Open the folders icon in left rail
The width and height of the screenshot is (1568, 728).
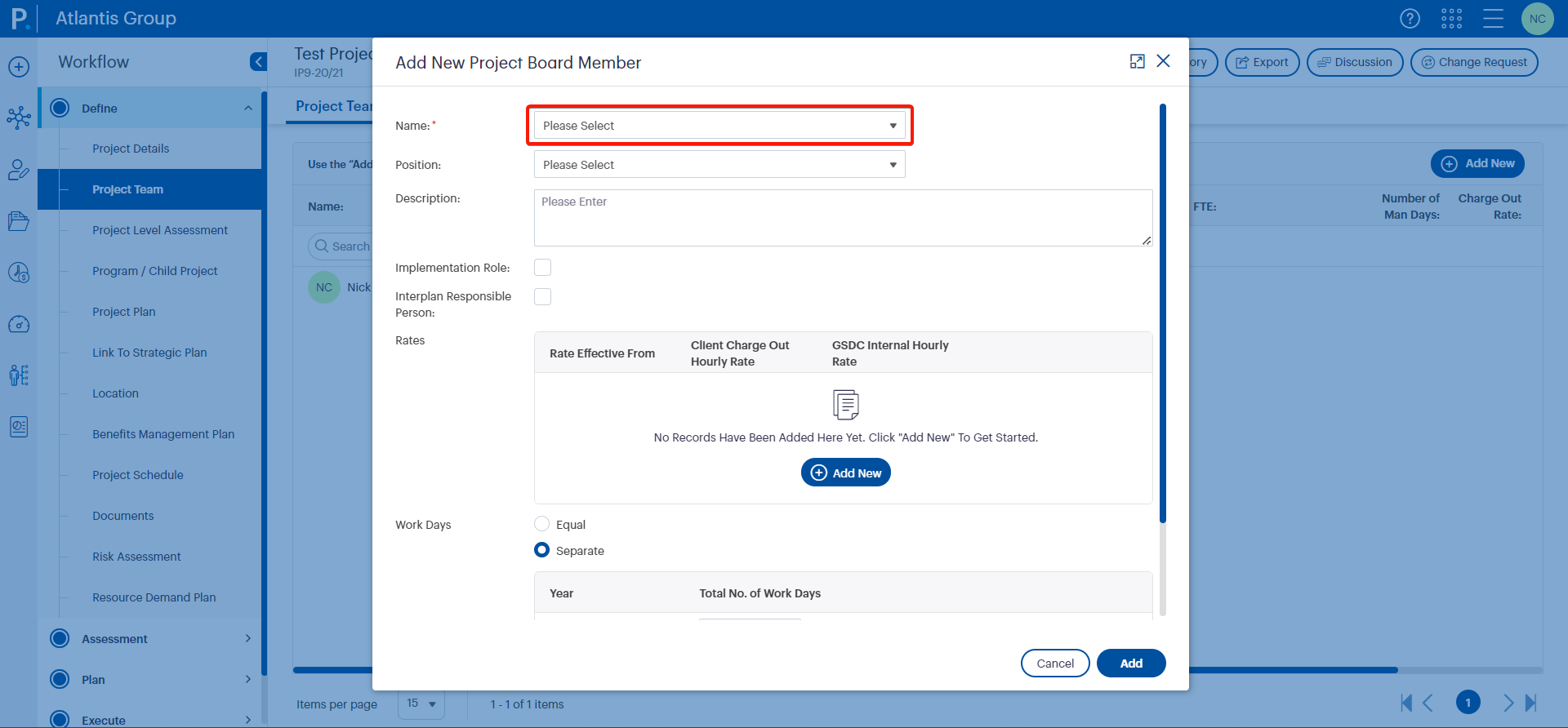coord(19,221)
